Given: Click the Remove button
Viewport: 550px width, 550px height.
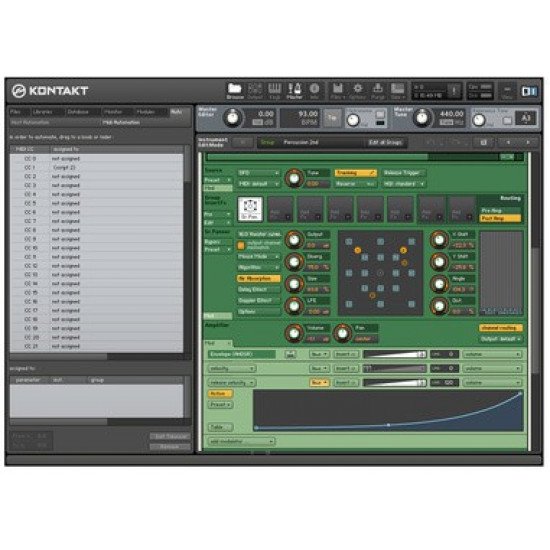Looking at the screenshot, I should (x=170, y=447).
